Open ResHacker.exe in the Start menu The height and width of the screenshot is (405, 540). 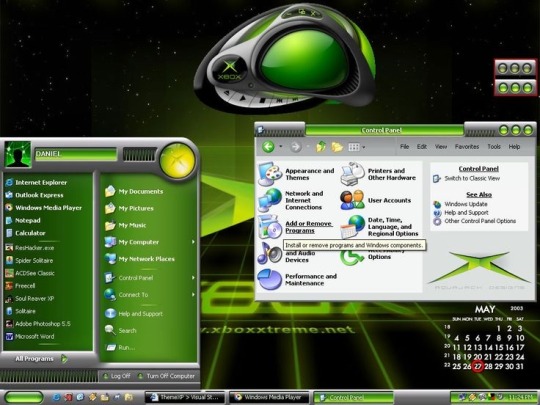tap(30, 248)
